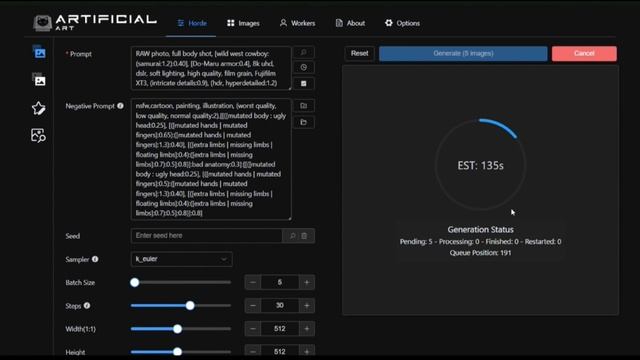This screenshot has height=360, width=640.
Task: Click the Width value field showing 512
Action: (280, 329)
